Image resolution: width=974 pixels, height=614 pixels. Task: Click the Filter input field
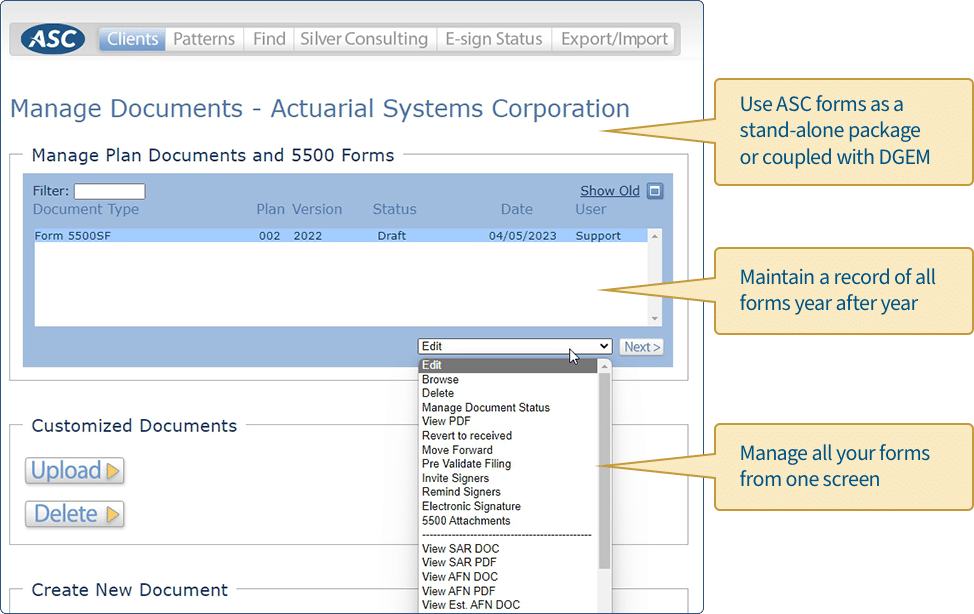click(110, 190)
